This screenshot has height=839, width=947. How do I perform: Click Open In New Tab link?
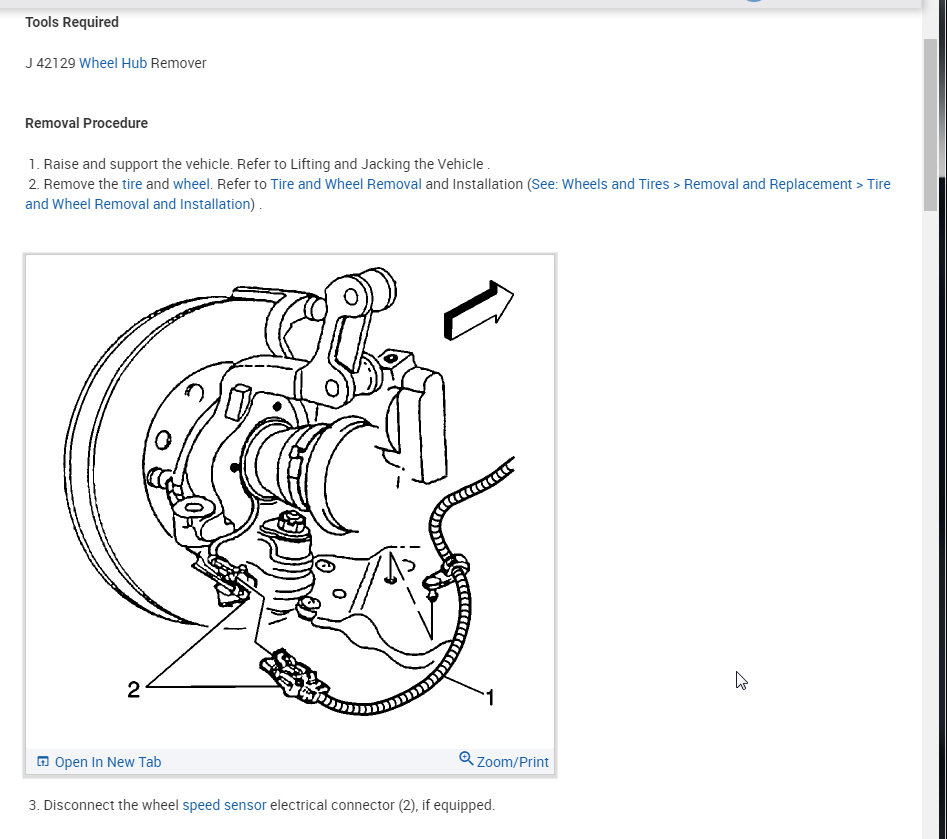(108, 762)
